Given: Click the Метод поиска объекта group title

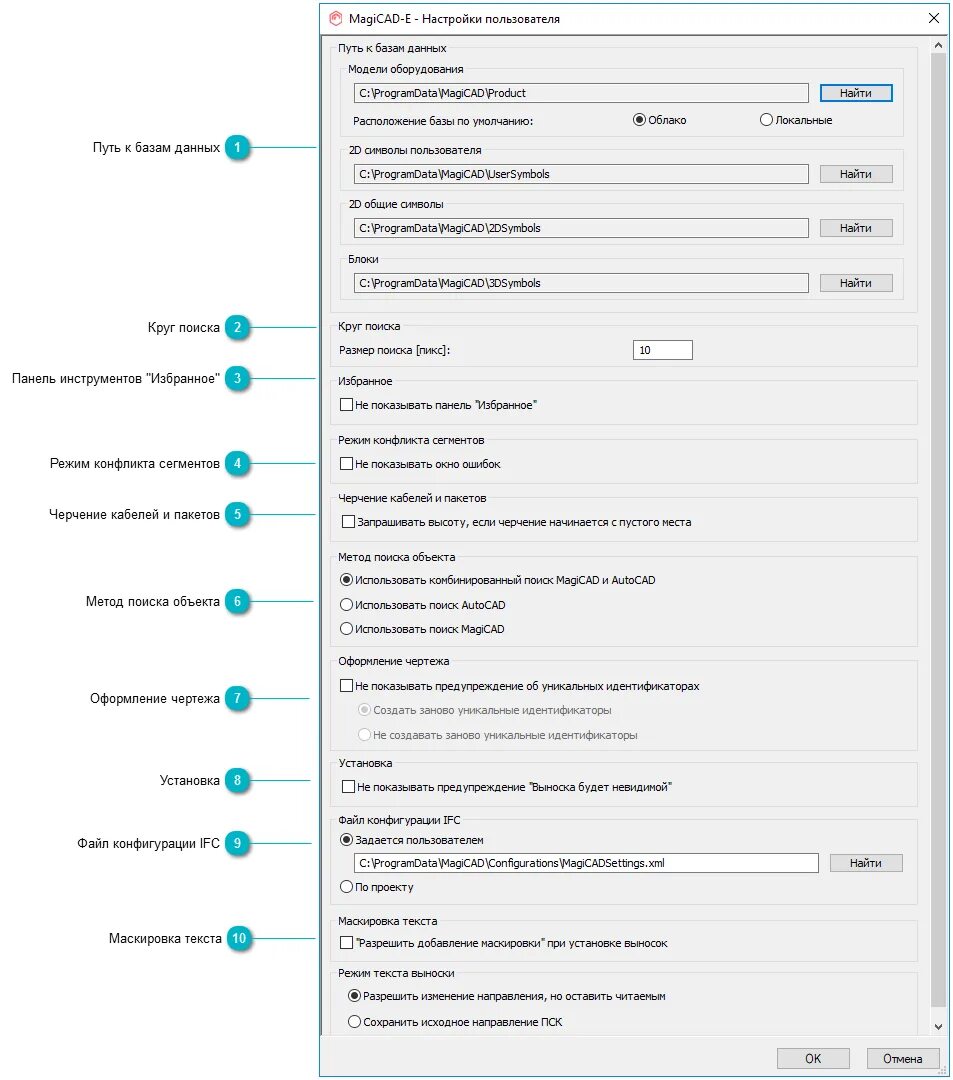Looking at the screenshot, I should [397, 557].
